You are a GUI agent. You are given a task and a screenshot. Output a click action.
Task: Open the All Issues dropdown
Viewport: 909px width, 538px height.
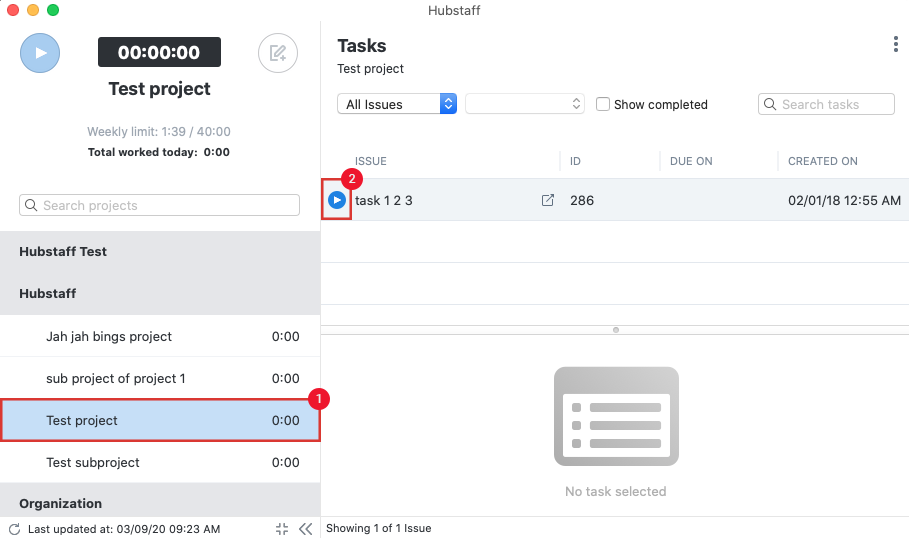pos(397,104)
